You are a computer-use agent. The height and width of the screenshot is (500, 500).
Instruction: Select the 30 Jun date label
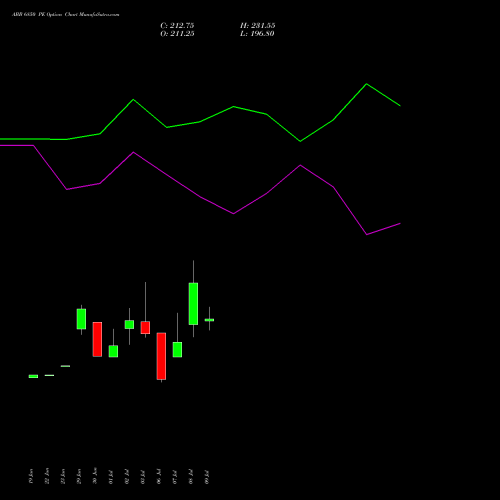pyautogui.click(x=95, y=476)
